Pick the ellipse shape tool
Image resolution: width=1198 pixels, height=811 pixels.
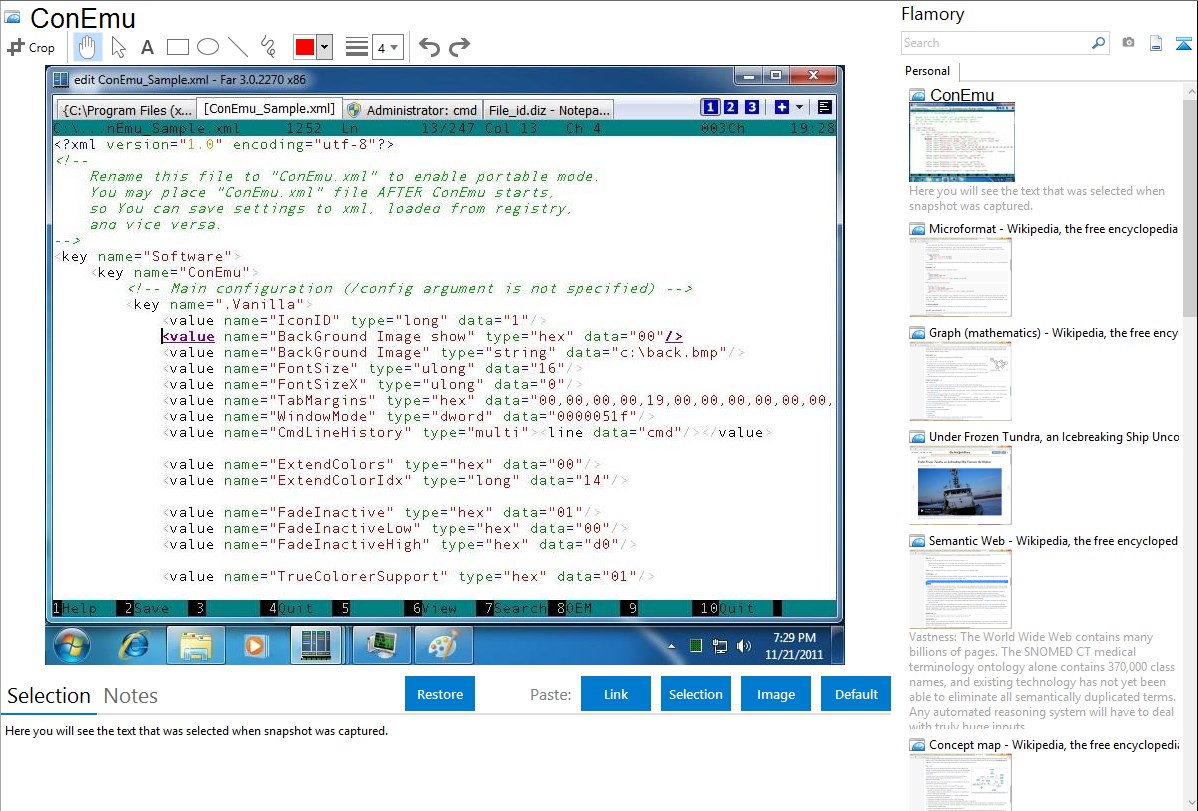[208, 47]
